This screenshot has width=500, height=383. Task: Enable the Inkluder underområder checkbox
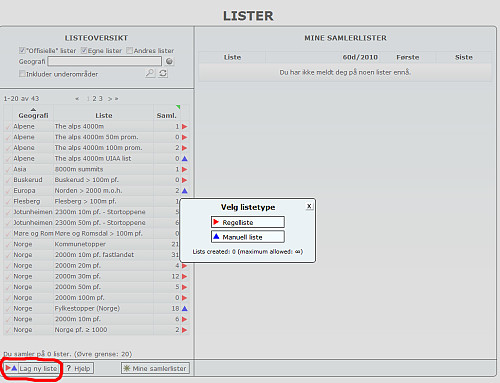pos(22,74)
